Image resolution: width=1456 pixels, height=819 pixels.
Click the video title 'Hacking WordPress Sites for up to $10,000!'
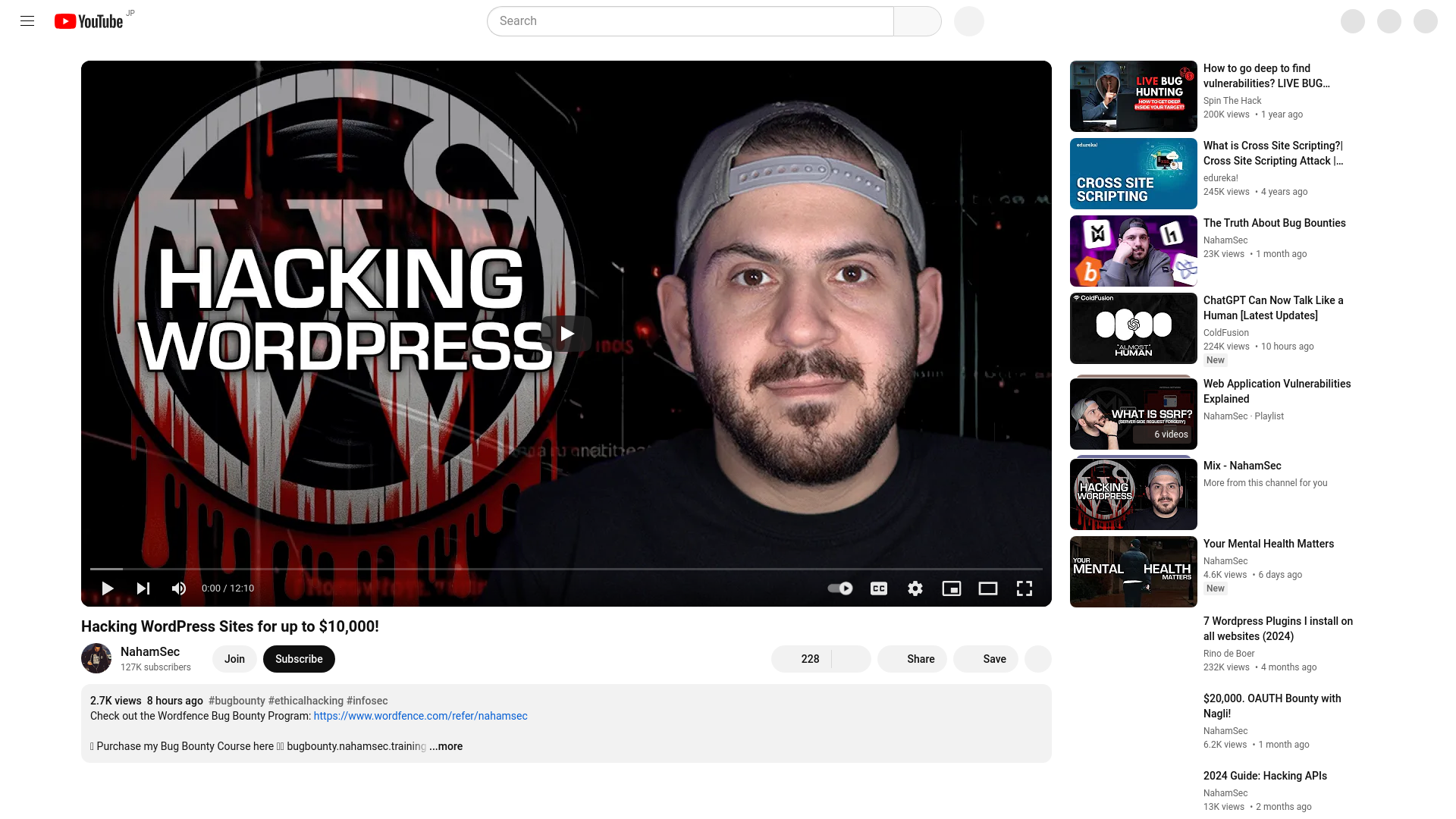[230, 626]
